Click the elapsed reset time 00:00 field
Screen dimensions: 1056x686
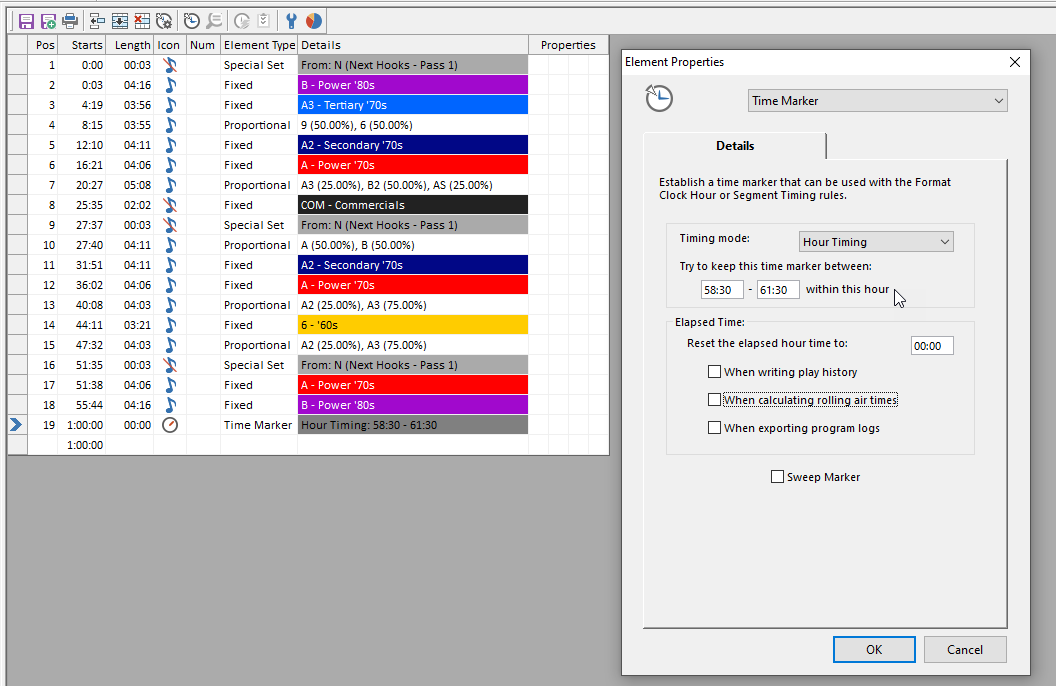pyautogui.click(x=932, y=346)
